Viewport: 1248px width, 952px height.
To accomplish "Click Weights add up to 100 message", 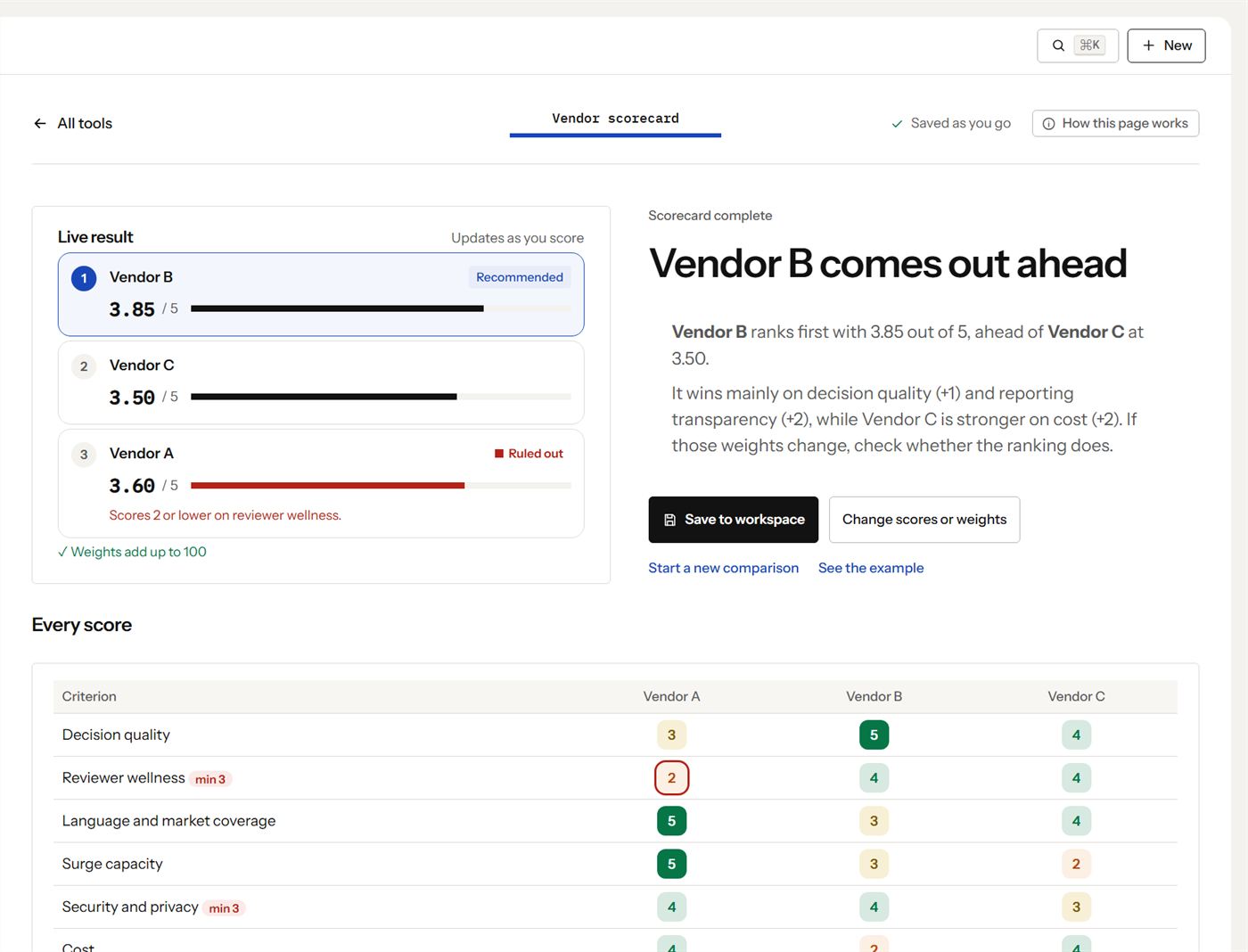I will tap(132, 552).
